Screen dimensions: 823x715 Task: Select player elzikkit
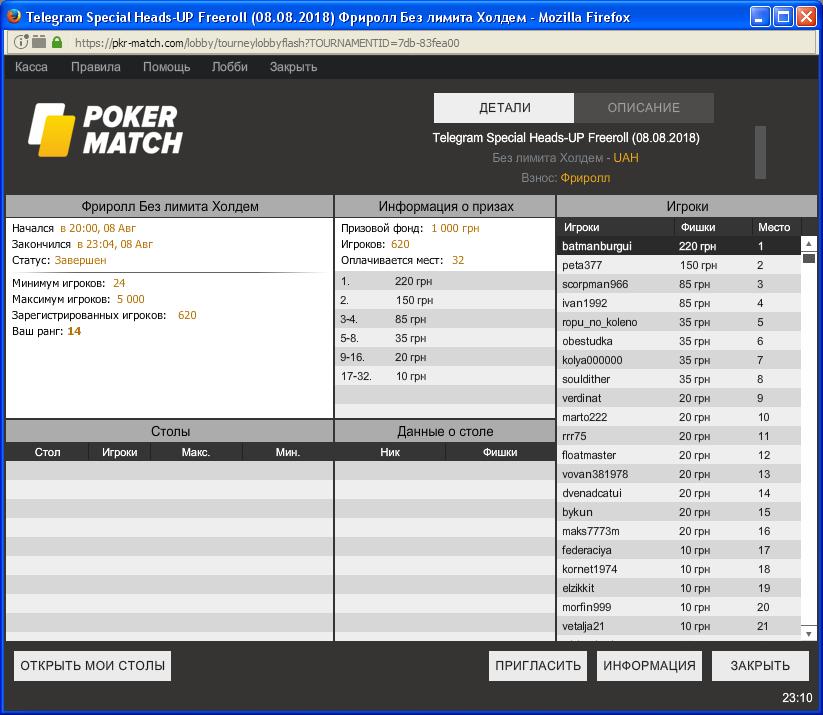(679, 588)
